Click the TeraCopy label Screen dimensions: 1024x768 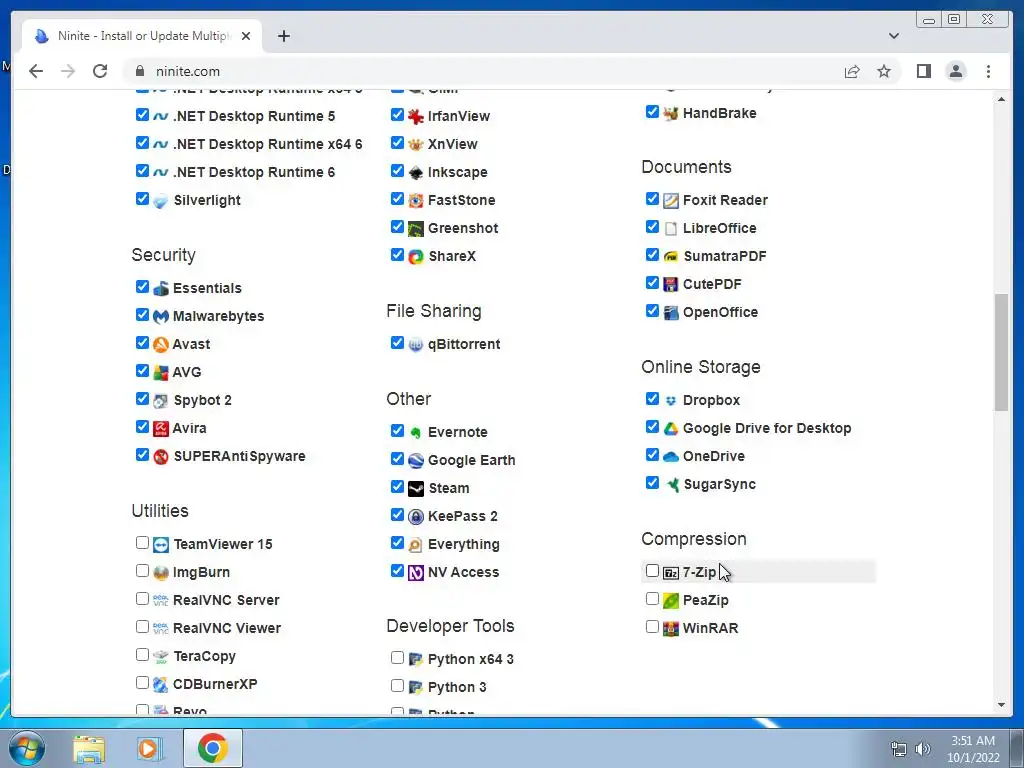click(x=204, y=656)
